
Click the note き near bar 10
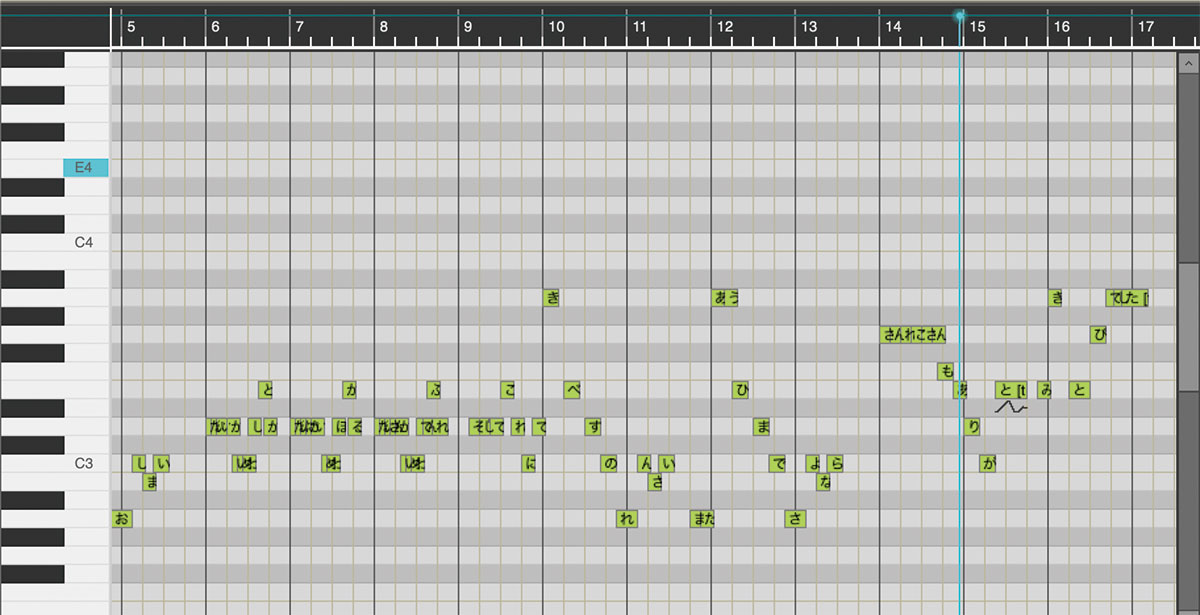point(551,297)
